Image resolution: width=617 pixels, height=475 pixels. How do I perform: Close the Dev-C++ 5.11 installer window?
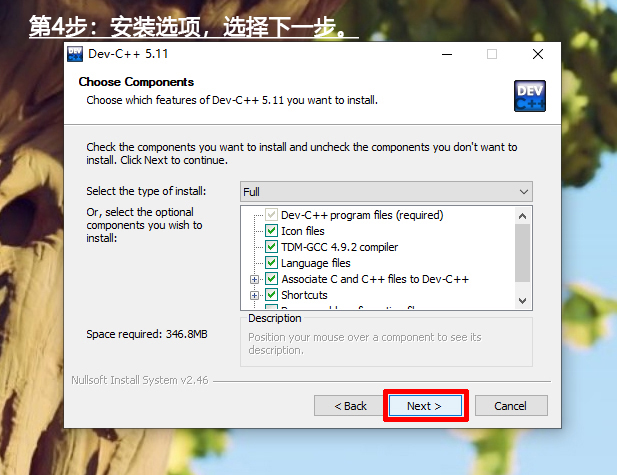[x=538, y=54]
